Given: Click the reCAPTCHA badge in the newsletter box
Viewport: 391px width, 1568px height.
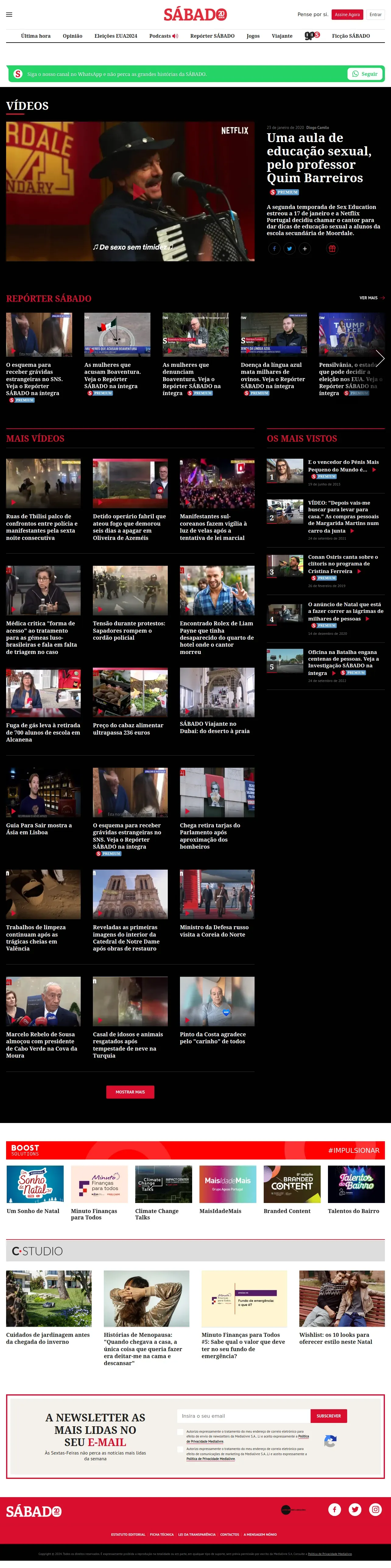Looking at the screenshot, I should pos(330,1441).
